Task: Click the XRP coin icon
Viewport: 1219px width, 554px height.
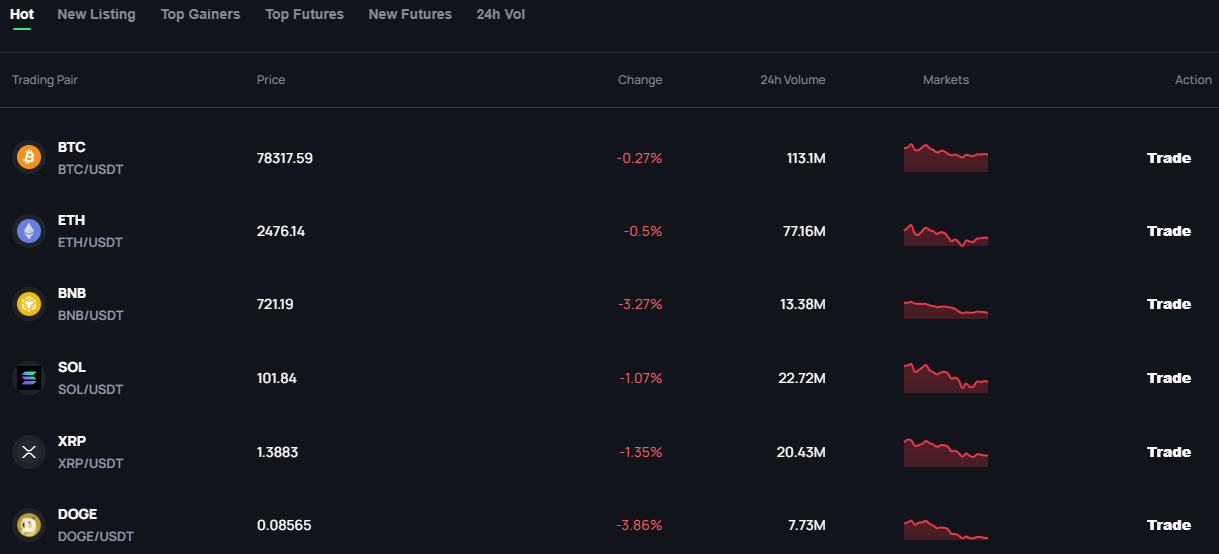Action: [x=29, y=452]
